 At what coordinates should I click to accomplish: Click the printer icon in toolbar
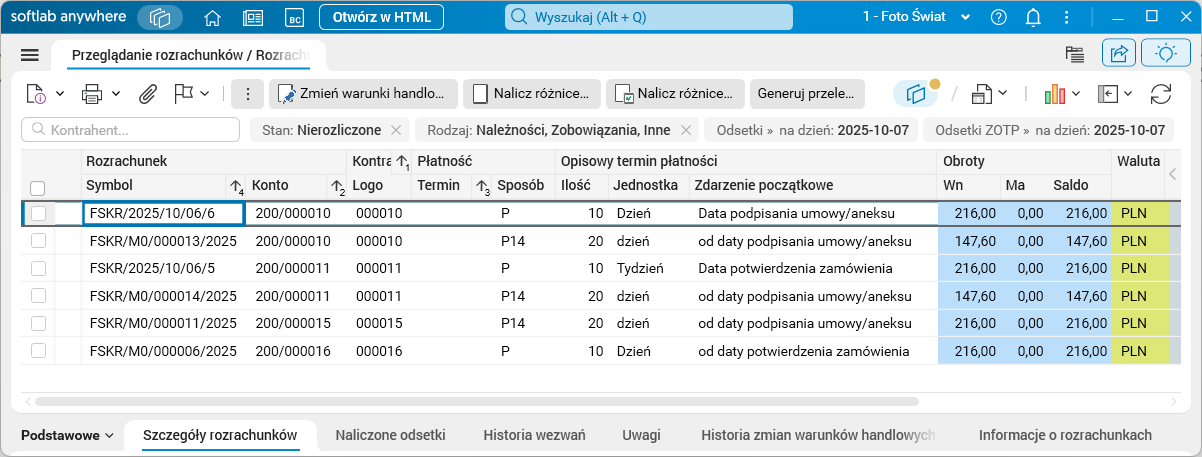tap(92, 94)
